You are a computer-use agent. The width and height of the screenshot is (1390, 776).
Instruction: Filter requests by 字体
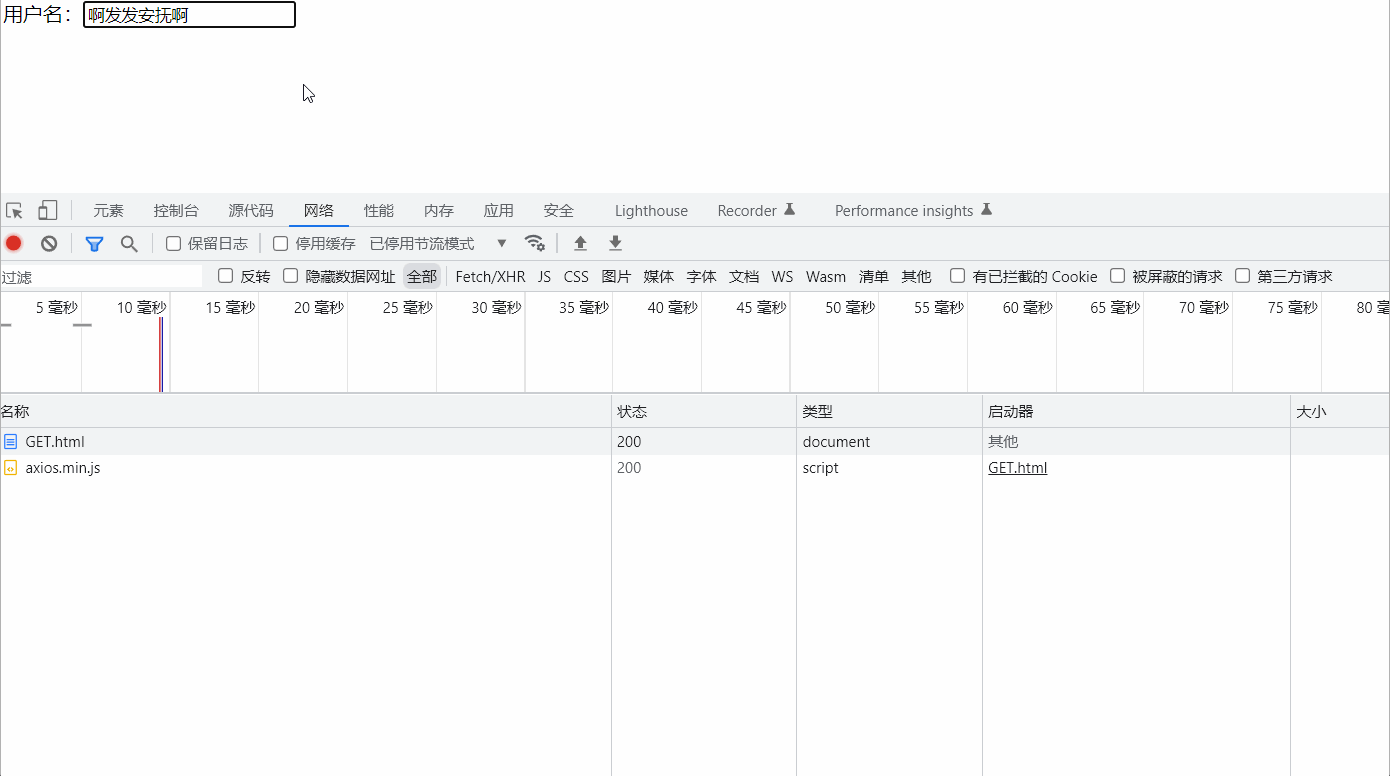[x=701, y=276]
